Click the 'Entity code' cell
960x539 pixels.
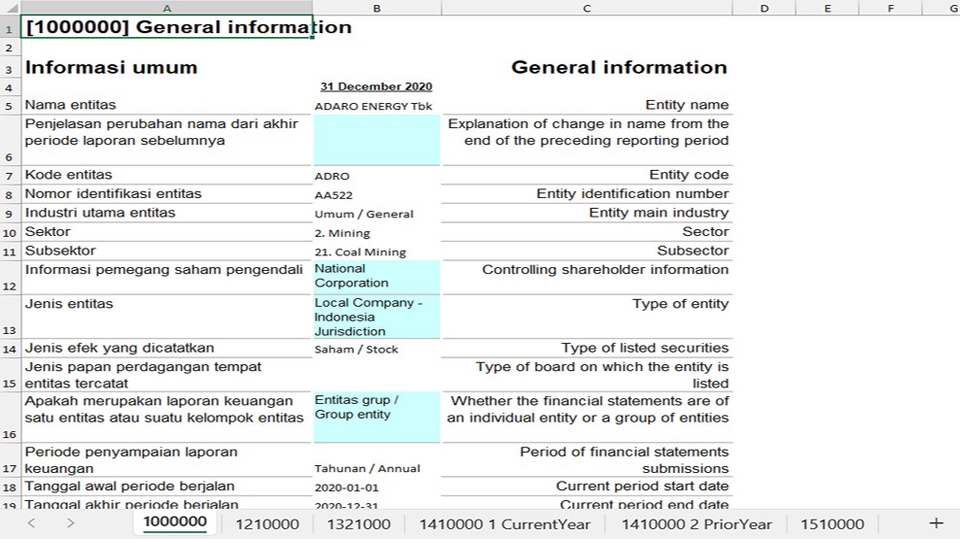(x=587, y=175)
